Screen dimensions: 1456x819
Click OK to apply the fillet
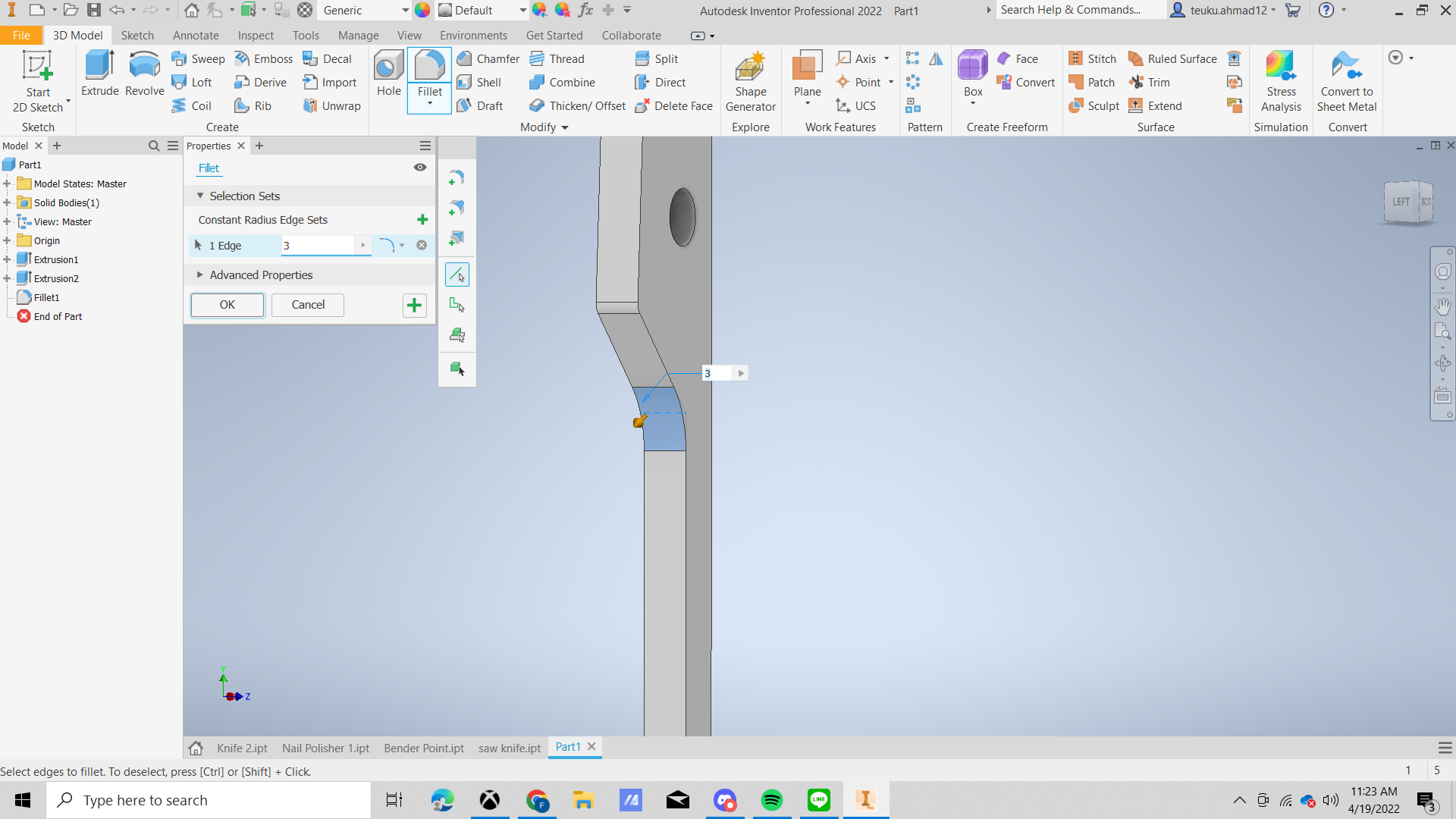227,304
